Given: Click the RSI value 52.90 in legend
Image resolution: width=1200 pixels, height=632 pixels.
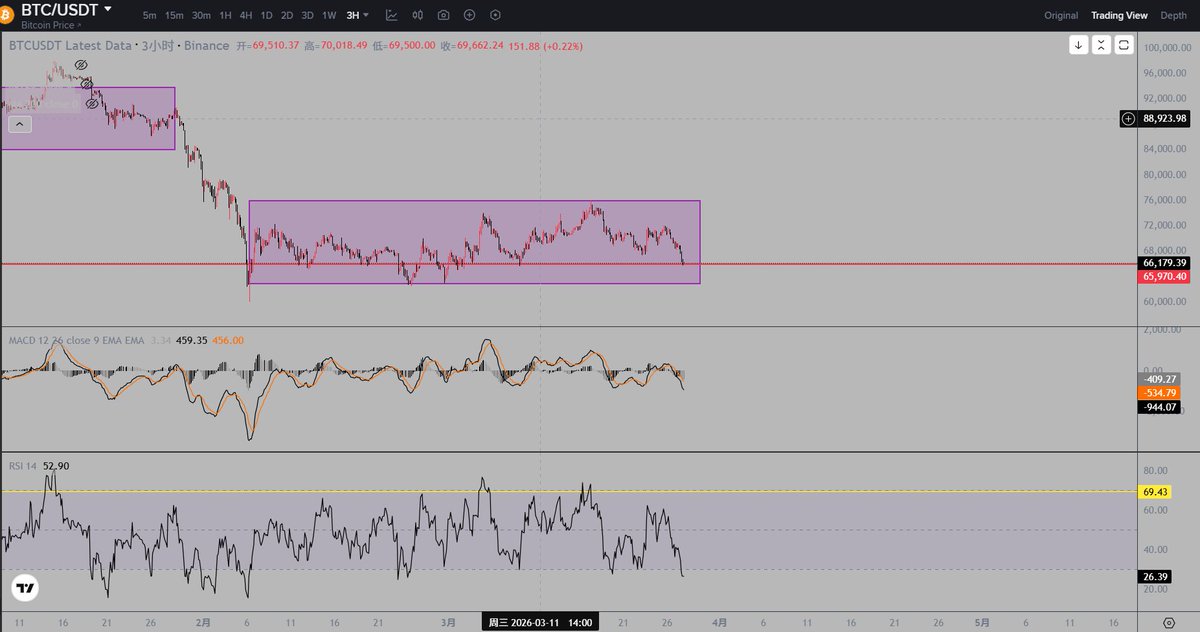Looking at the screenshot, I should click(56, 466).
